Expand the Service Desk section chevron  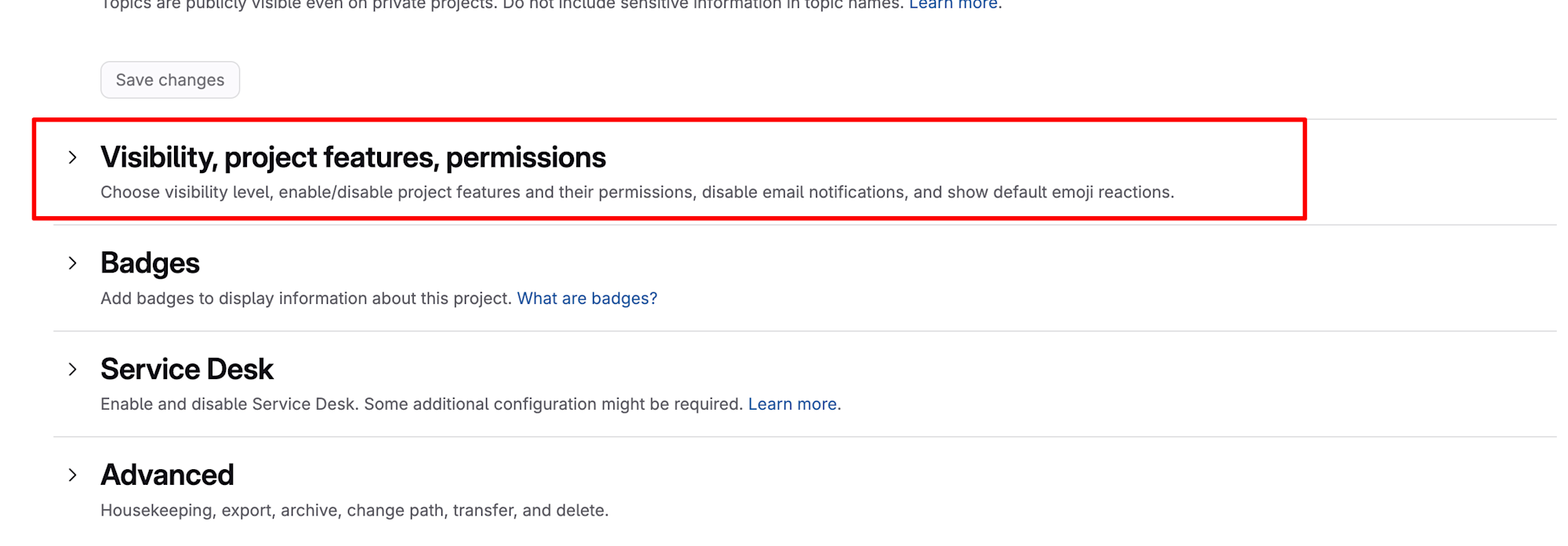pos(73,369)
